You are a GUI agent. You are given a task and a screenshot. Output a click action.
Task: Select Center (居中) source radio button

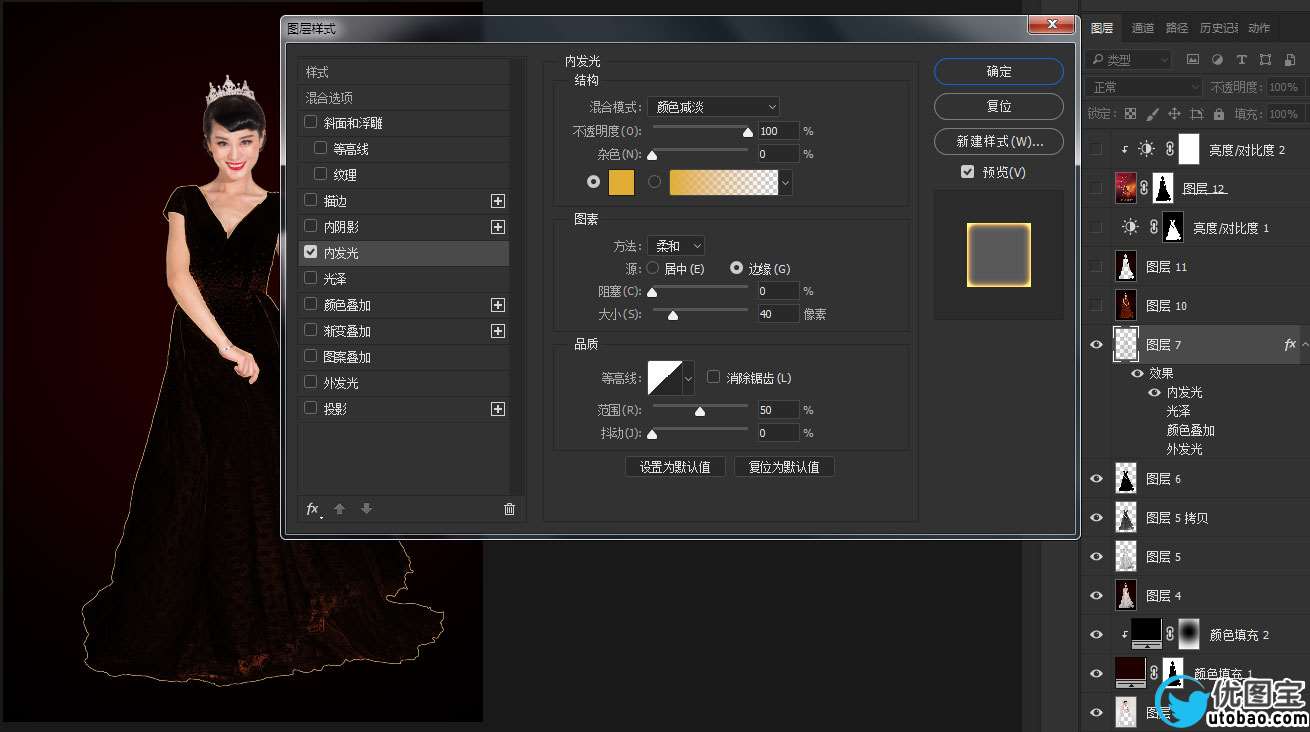click(x=653, y=268)
